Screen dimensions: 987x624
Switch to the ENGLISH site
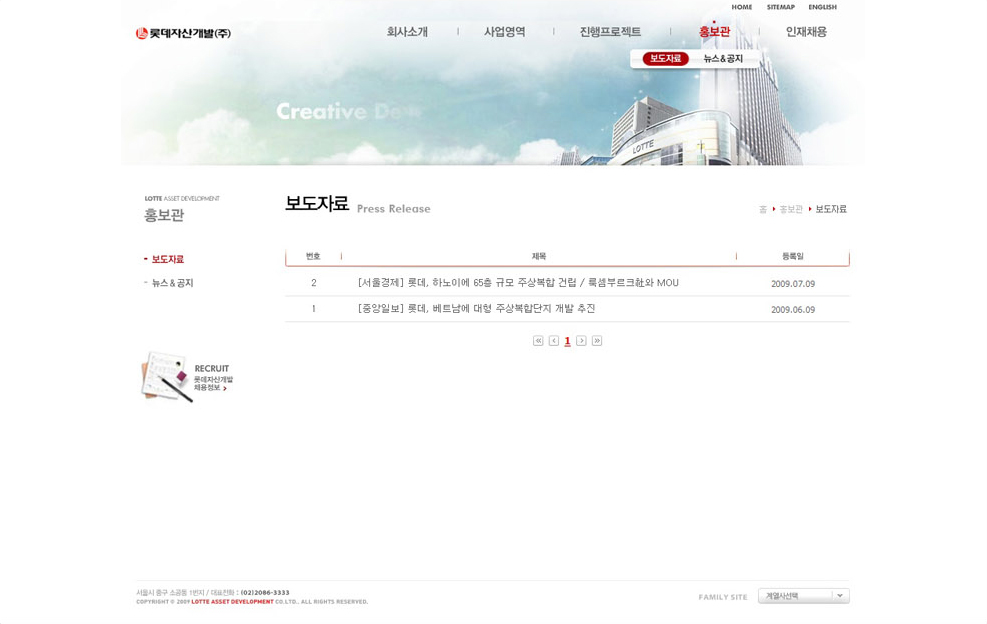click(x=822, y=7)
